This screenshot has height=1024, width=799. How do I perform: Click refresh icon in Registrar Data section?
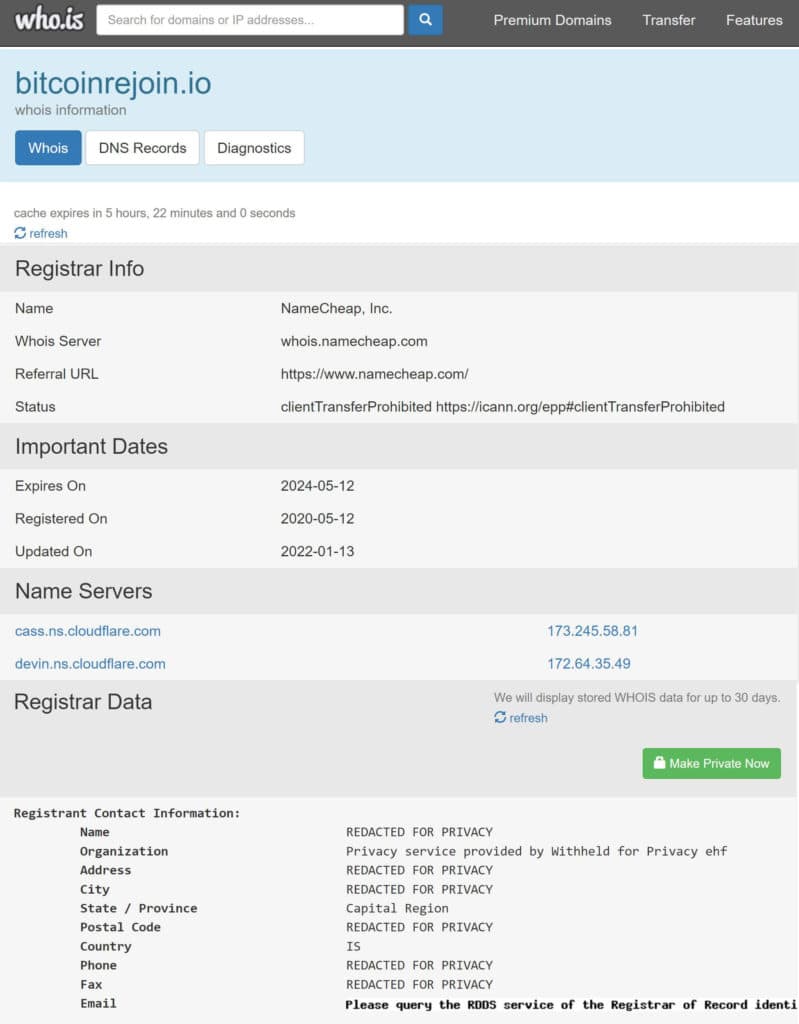500,717
